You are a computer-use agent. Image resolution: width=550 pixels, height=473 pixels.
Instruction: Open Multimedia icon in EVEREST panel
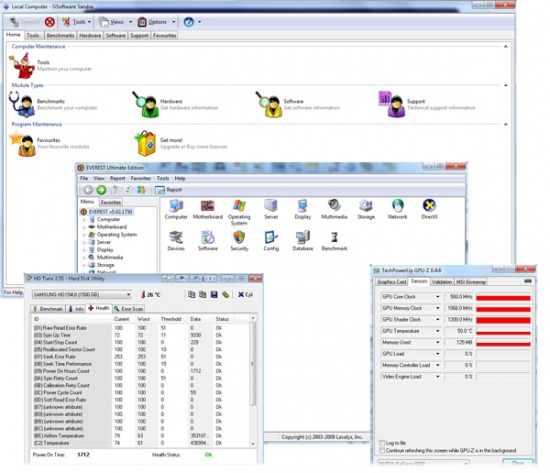334,206
